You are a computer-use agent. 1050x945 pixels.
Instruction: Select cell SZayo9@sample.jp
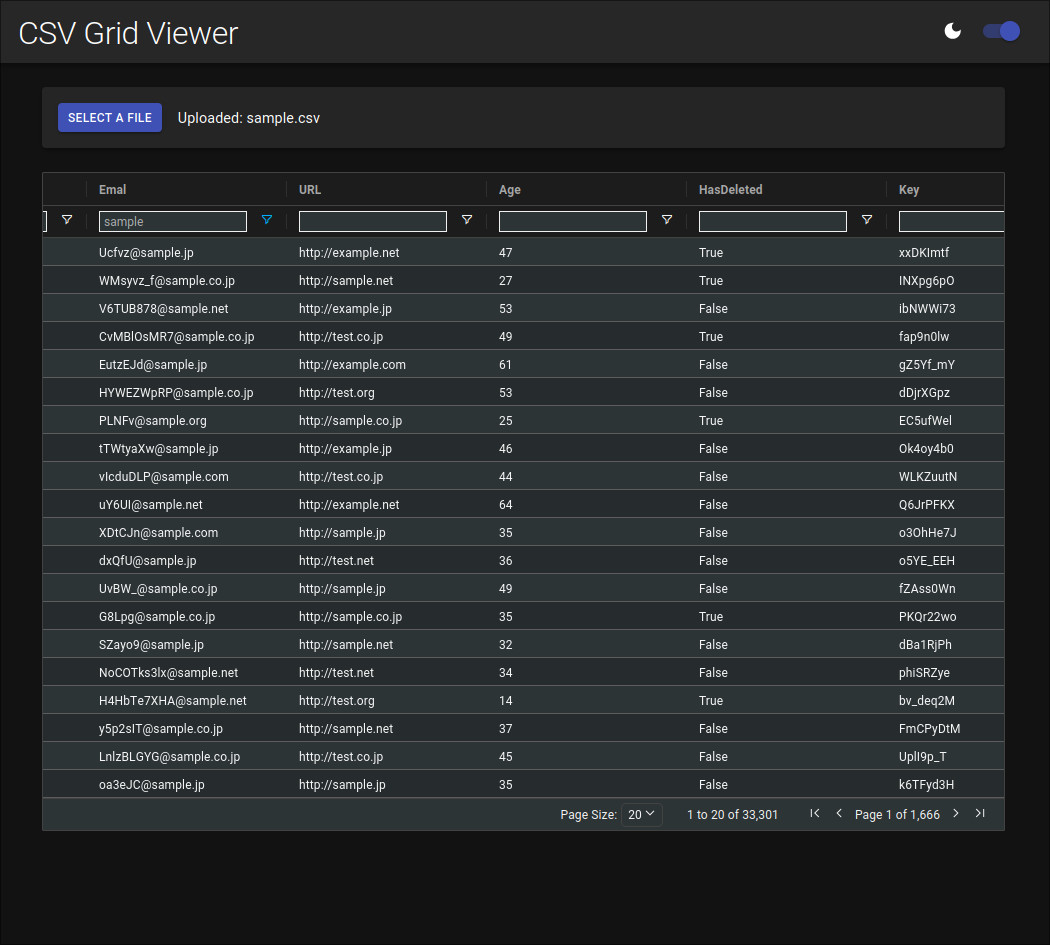(151, 645)
